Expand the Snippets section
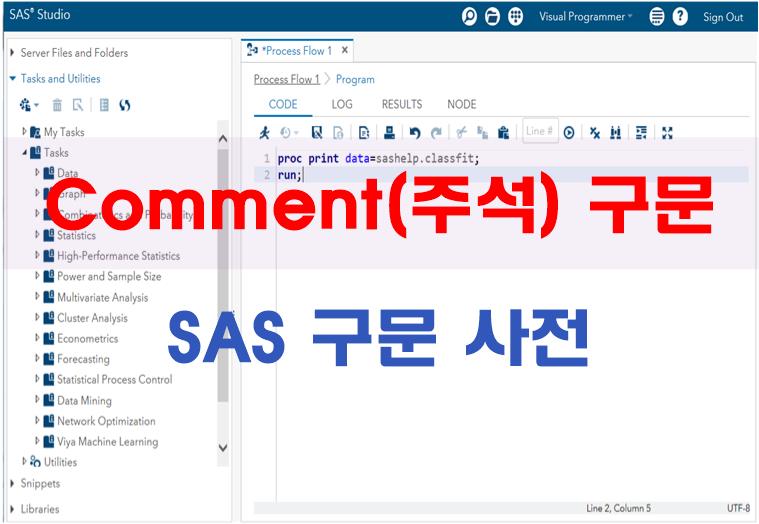 click(12, 483)
